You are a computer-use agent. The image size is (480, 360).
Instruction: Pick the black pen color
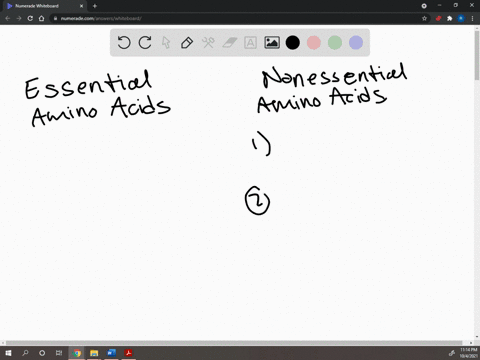tap(293, 43)
